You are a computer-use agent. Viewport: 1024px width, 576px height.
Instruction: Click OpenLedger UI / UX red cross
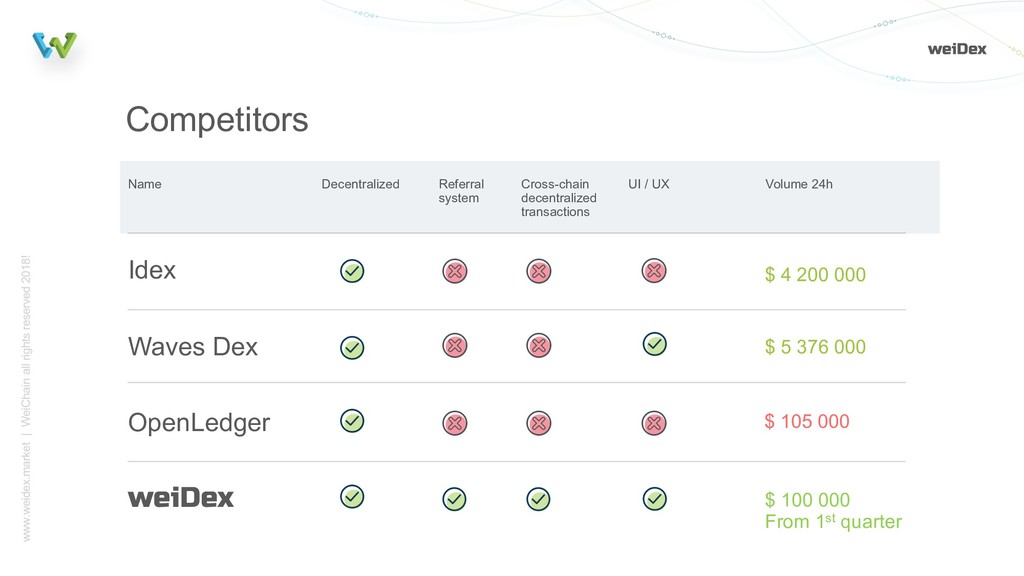point(654,423)
